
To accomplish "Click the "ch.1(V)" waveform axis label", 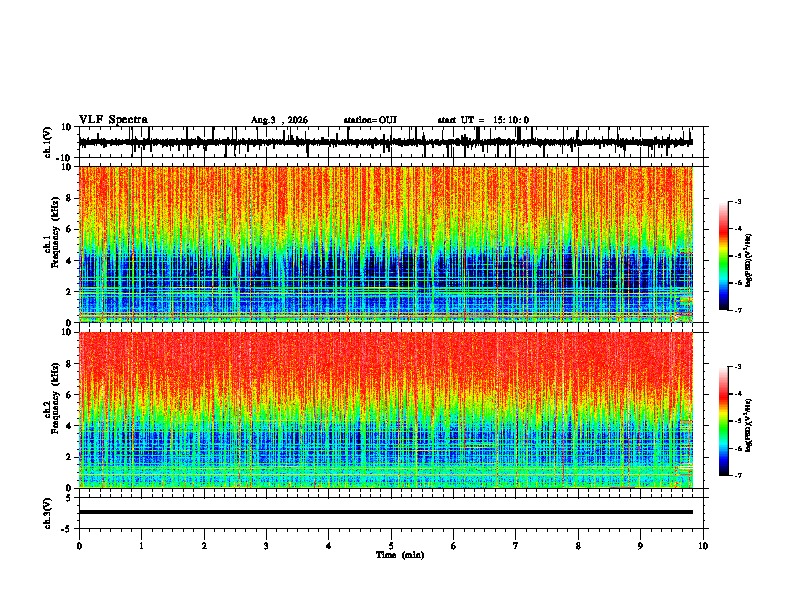I will coord(48,142).
